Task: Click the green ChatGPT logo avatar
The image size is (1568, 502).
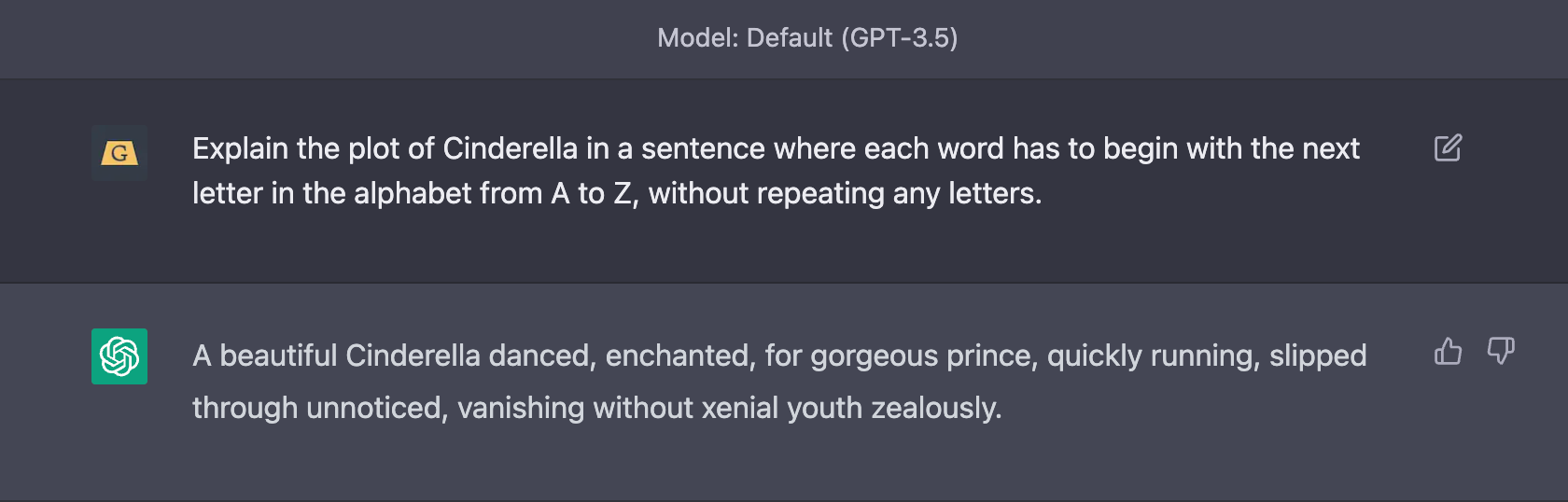Action: [119, 356]
